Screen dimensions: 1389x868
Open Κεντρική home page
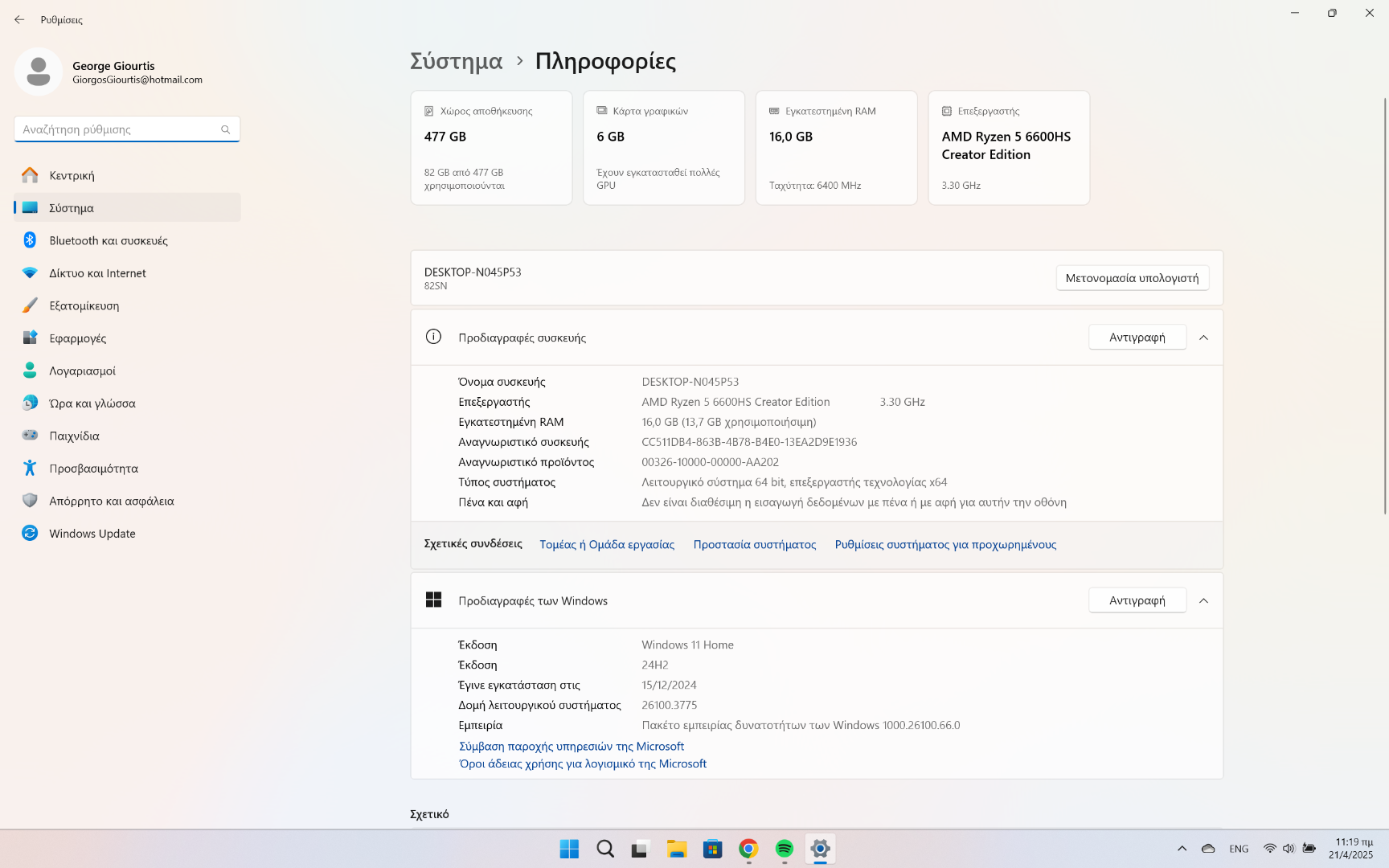pos(127,175)
